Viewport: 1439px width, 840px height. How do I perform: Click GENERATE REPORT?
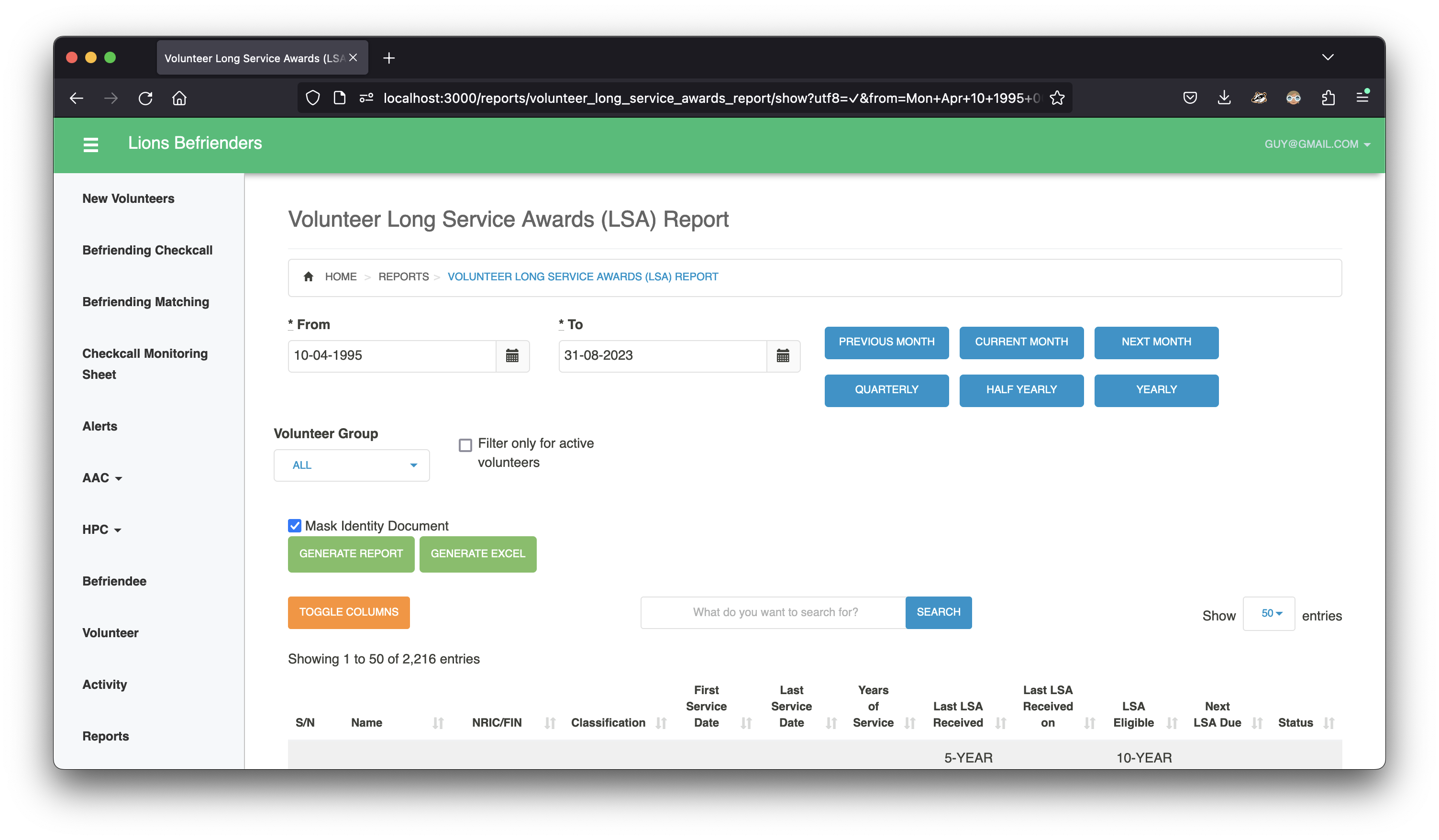[351, 554]
